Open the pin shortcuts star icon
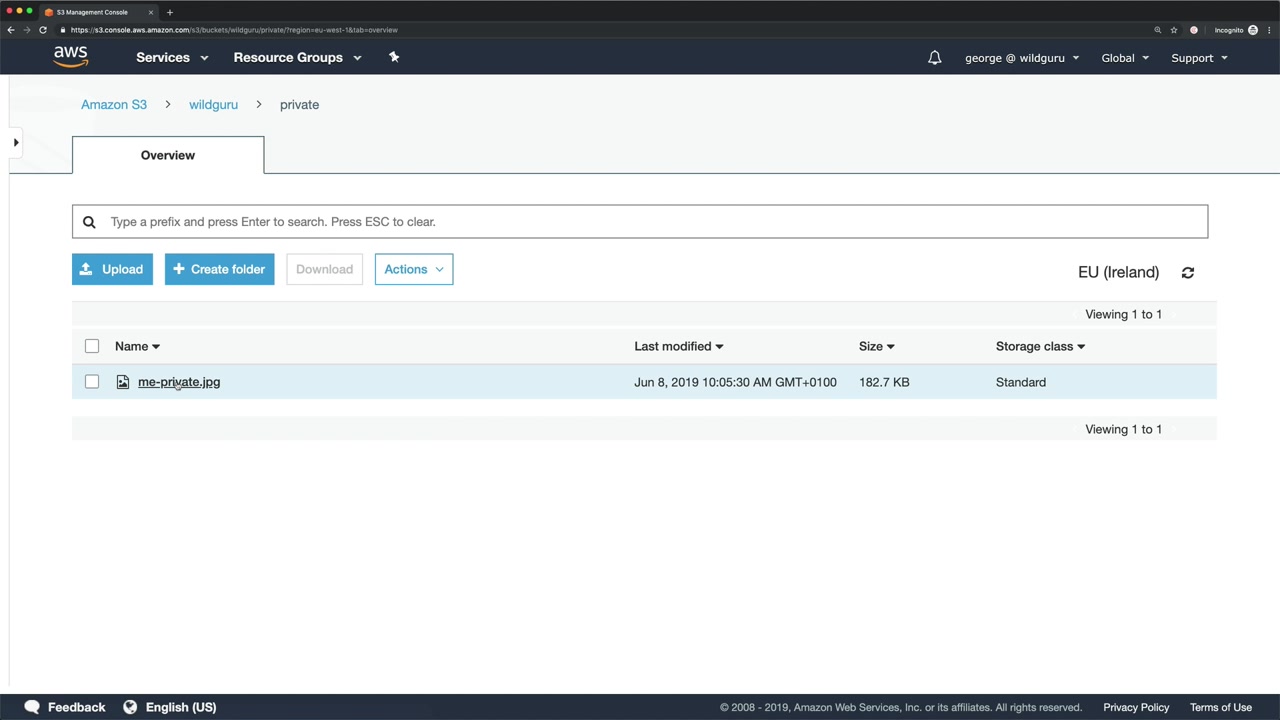Viewport: 1280px width, 720px height. (x=394, y=57)
